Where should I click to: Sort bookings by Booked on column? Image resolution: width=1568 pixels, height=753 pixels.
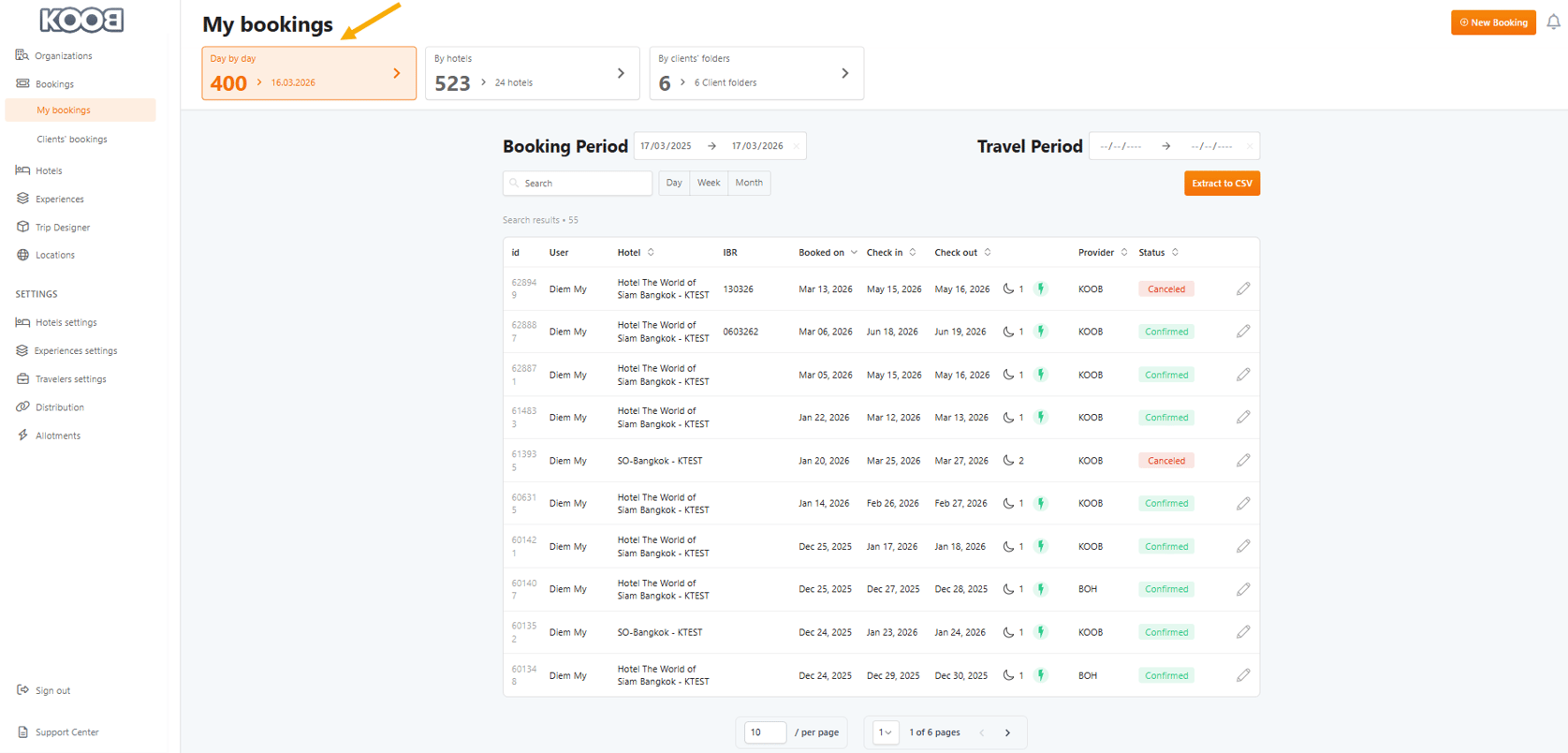pos(854,253)
